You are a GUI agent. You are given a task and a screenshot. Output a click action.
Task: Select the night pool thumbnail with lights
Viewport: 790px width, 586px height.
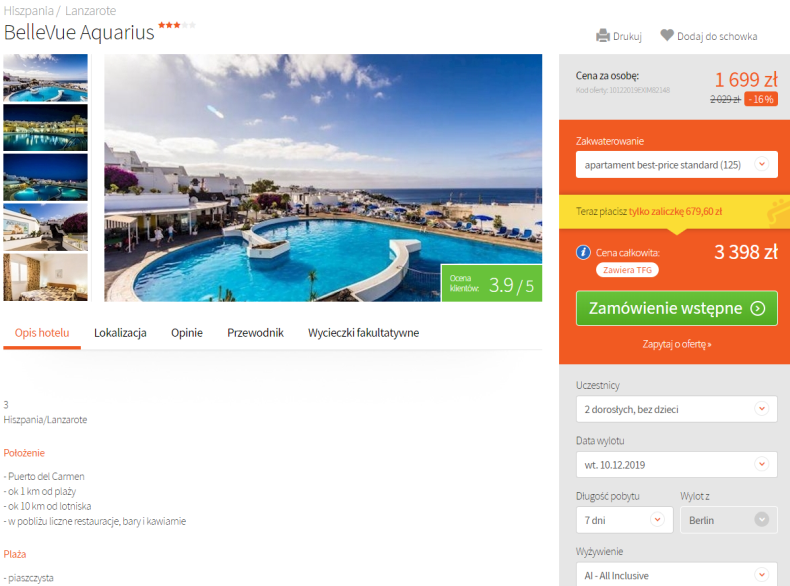tap(45, 127)
